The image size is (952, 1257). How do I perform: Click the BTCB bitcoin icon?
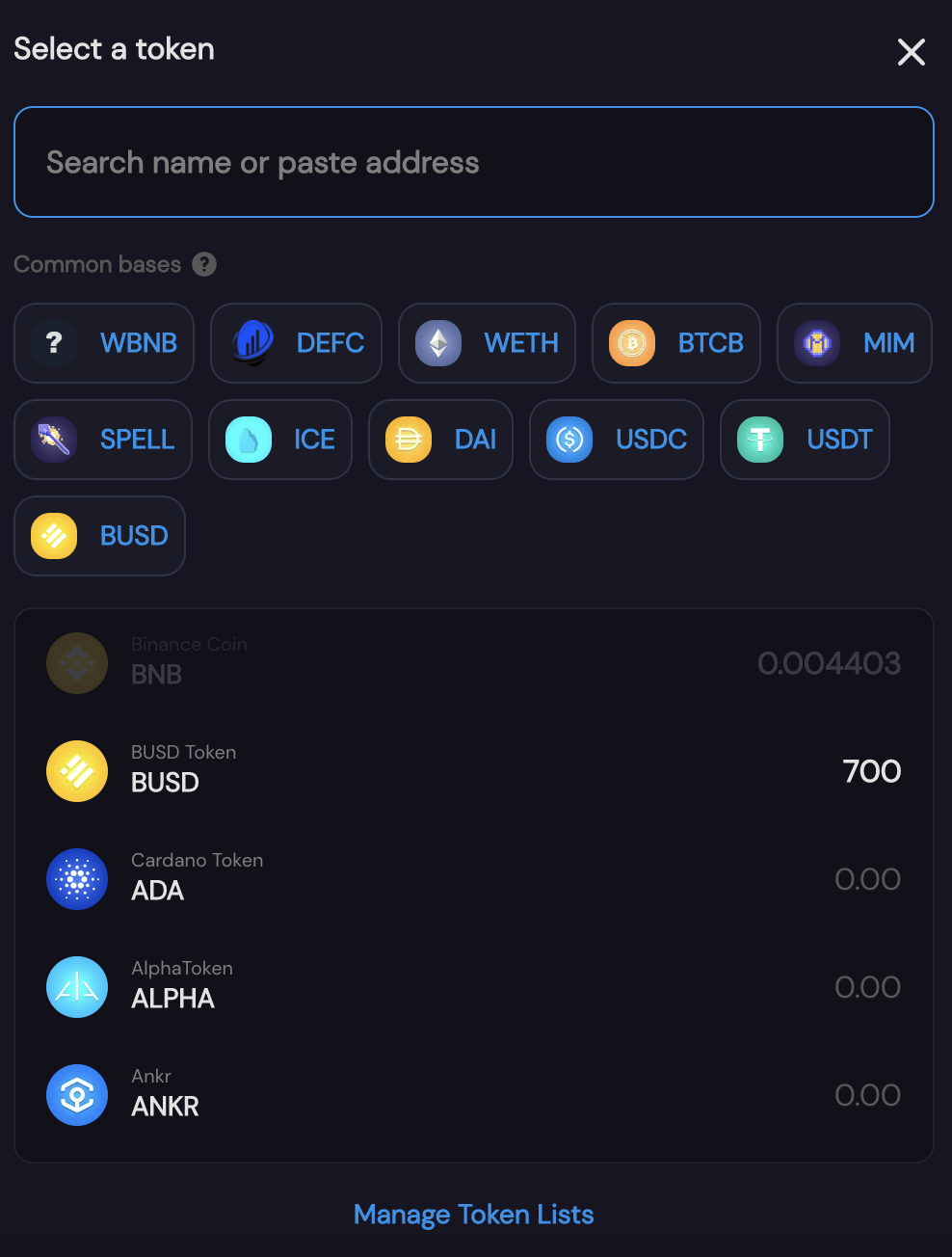(x=632, y=343)
